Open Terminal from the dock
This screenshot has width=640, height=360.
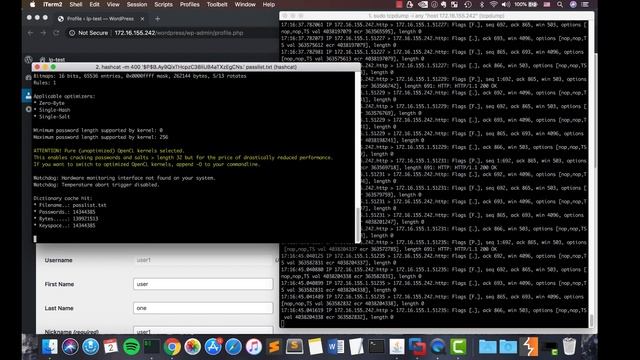click(376, 347)
